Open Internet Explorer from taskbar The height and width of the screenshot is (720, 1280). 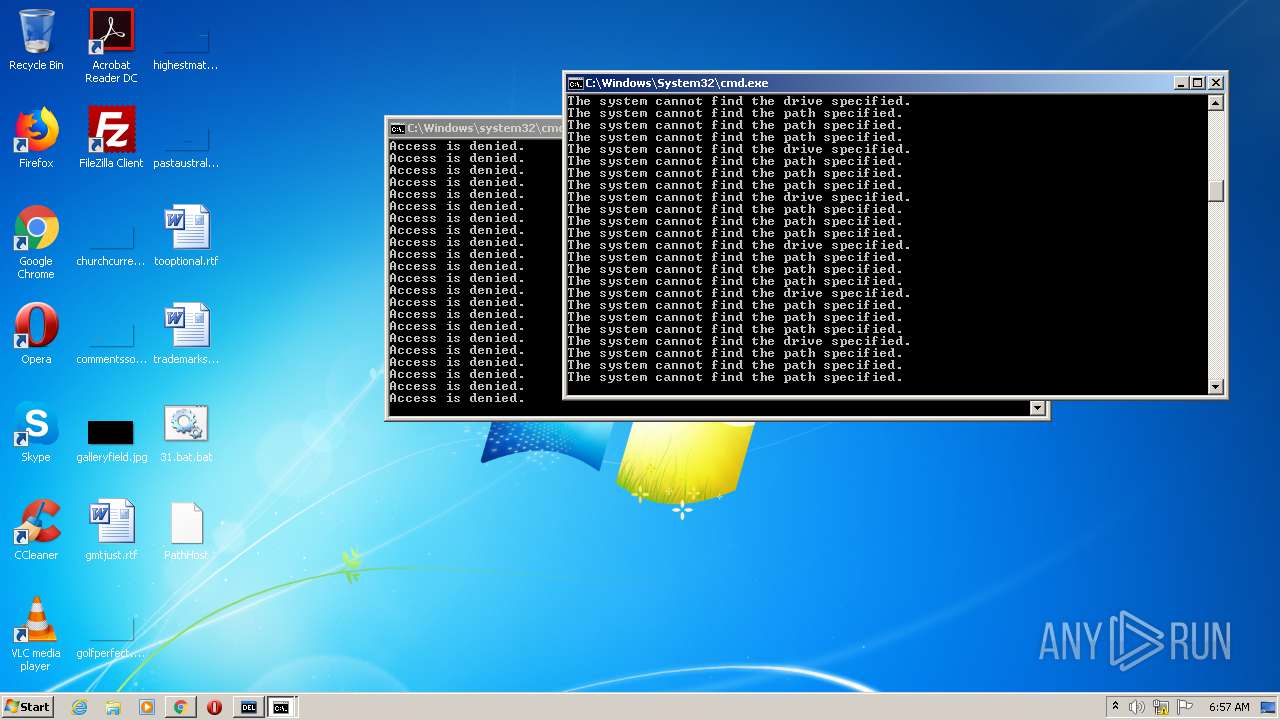tap(80, 707)
